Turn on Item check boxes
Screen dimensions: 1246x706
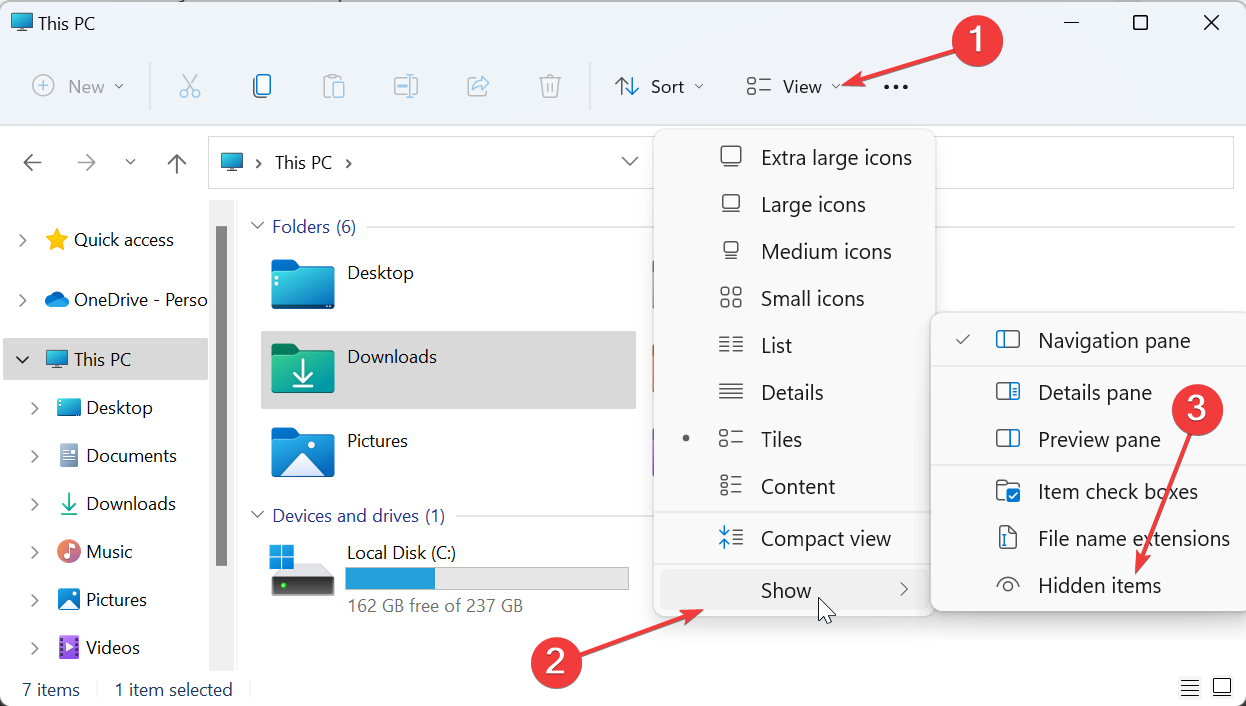pos(1116,491)
